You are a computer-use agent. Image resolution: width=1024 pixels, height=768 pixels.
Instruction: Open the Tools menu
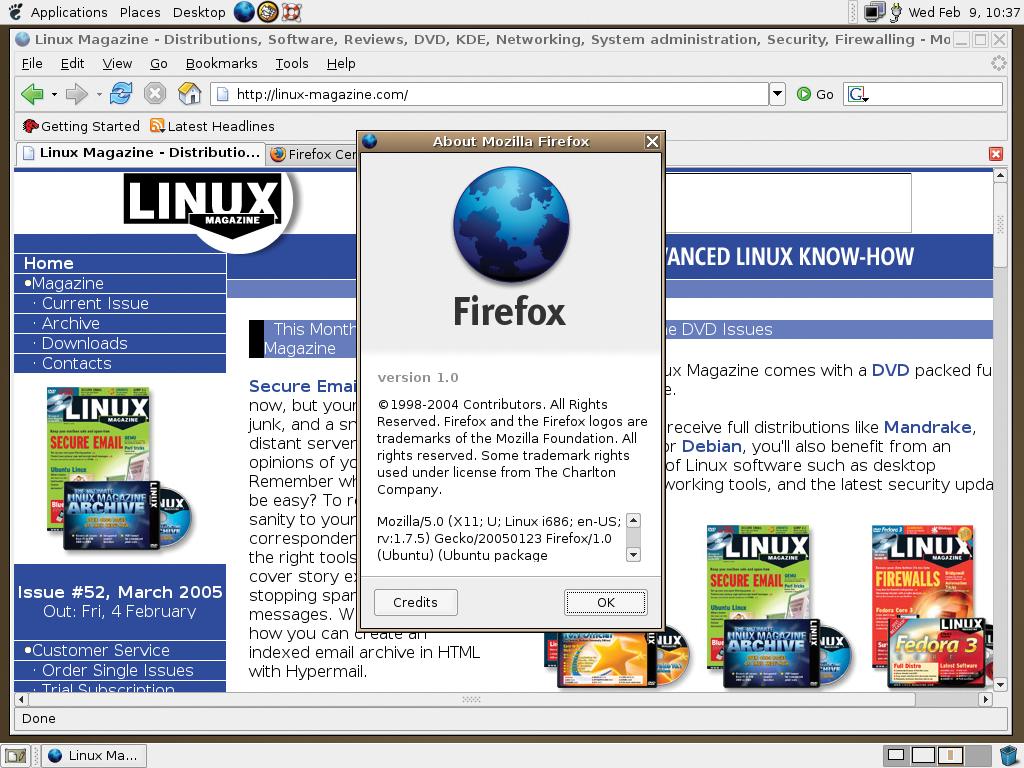291,63
